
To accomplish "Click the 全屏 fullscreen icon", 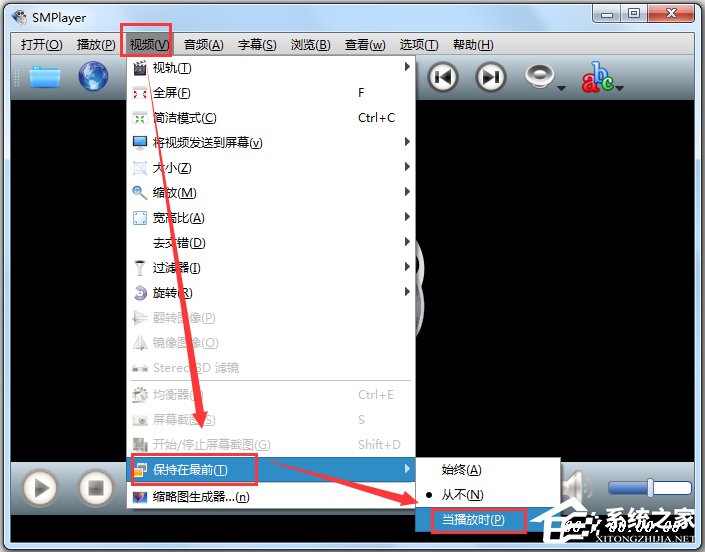I will (140, 93).
